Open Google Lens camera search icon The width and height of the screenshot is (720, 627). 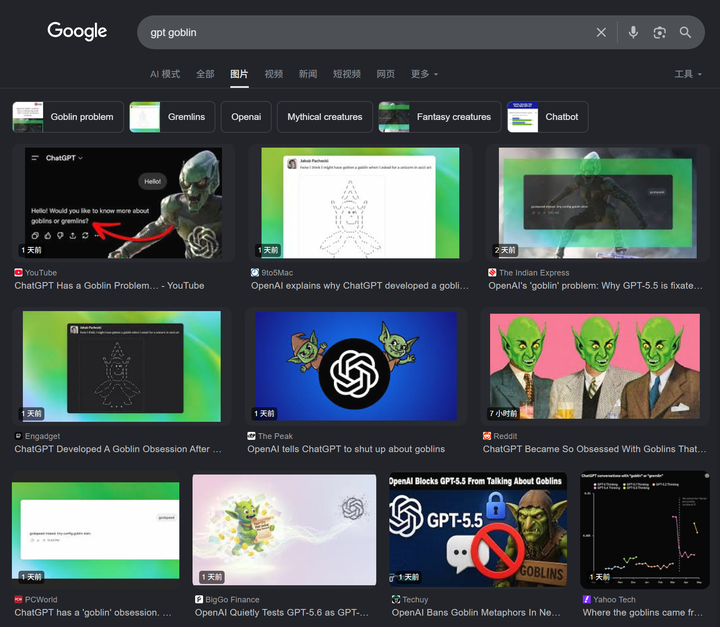click(659, 32)
